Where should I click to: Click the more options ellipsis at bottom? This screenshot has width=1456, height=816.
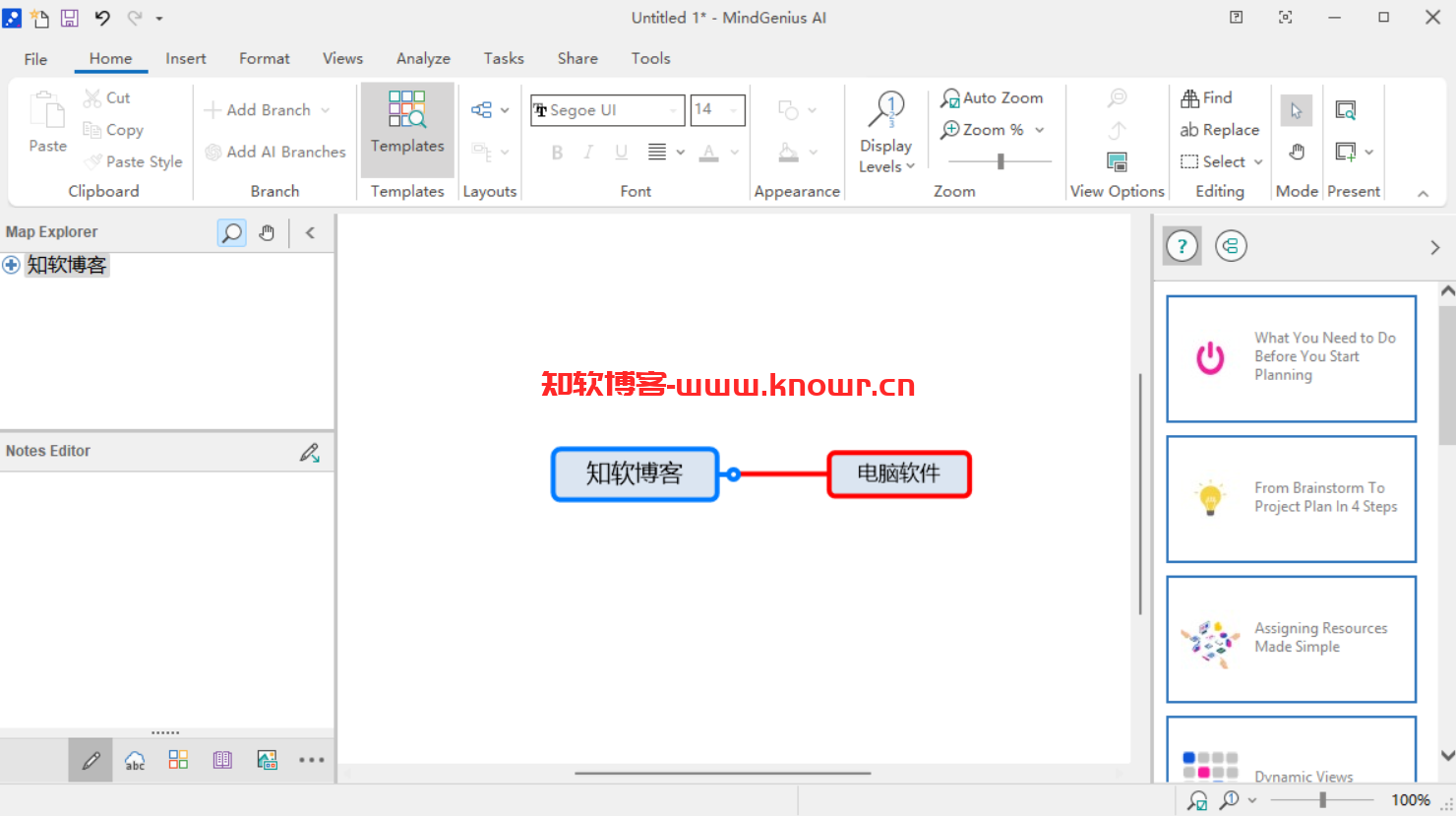click(311, 760)
